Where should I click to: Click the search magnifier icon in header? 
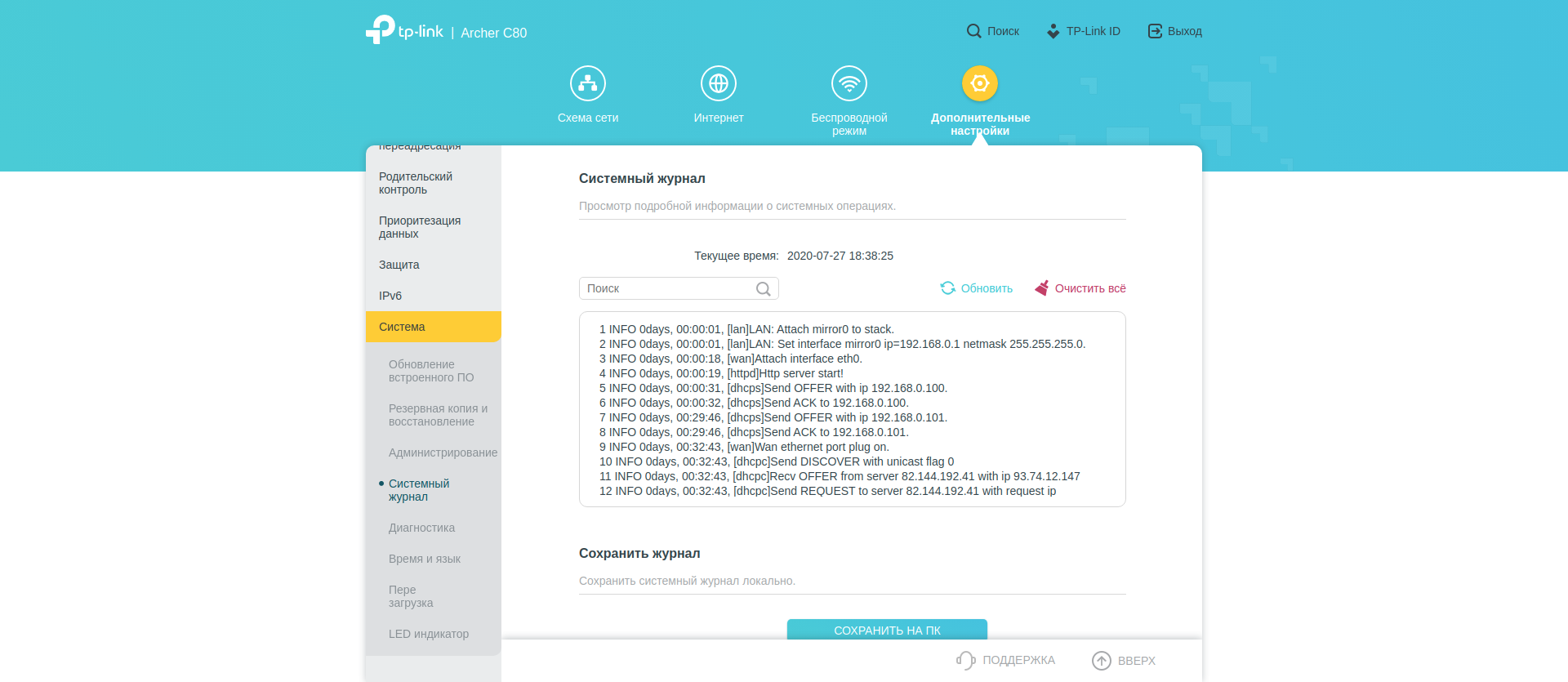tap(973, 31)
